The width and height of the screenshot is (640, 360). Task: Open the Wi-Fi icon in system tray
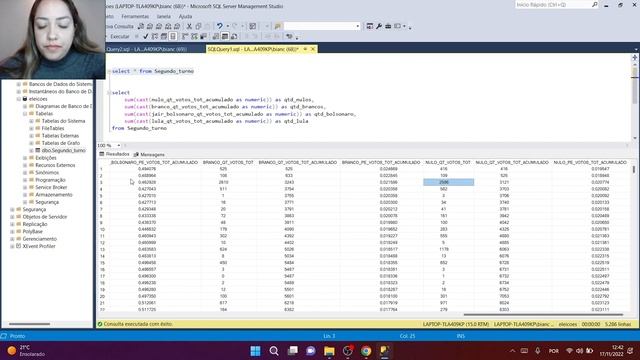coord(569,351)
